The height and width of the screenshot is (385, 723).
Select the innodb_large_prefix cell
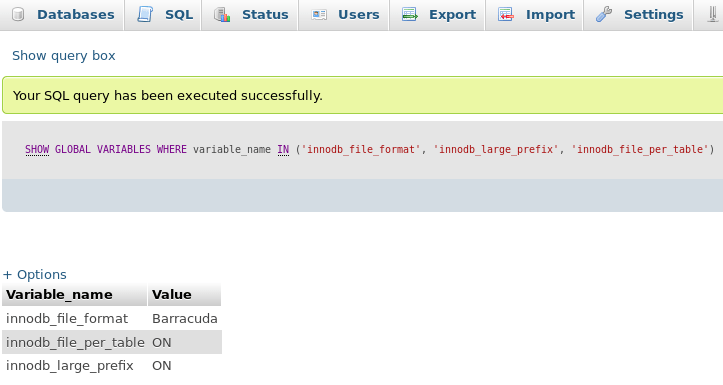(x=75, y=366)
